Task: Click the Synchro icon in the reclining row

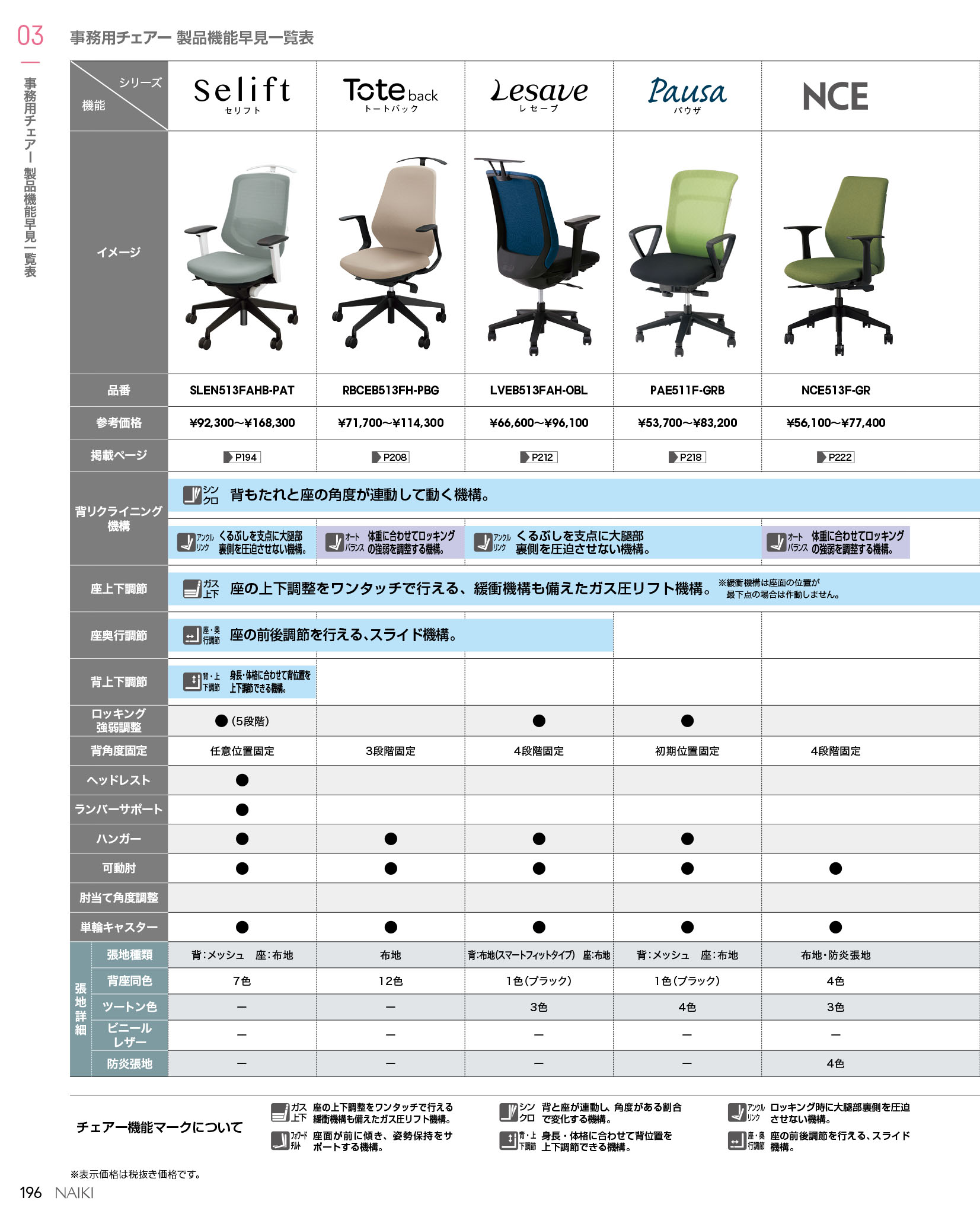Action: point(192,495)
